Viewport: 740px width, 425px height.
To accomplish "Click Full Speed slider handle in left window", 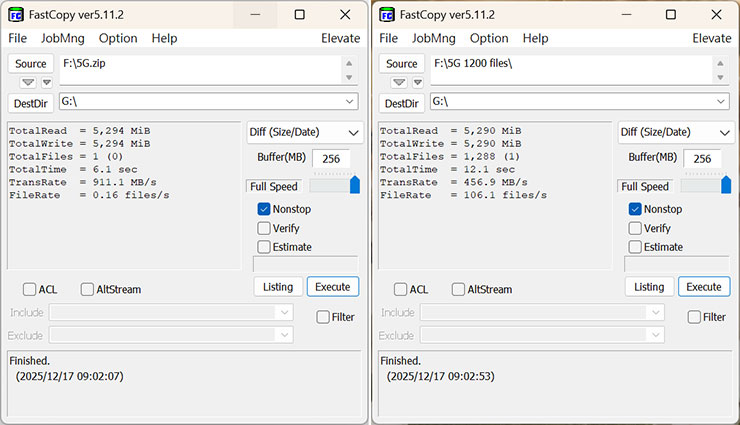I will pos(355,184).
